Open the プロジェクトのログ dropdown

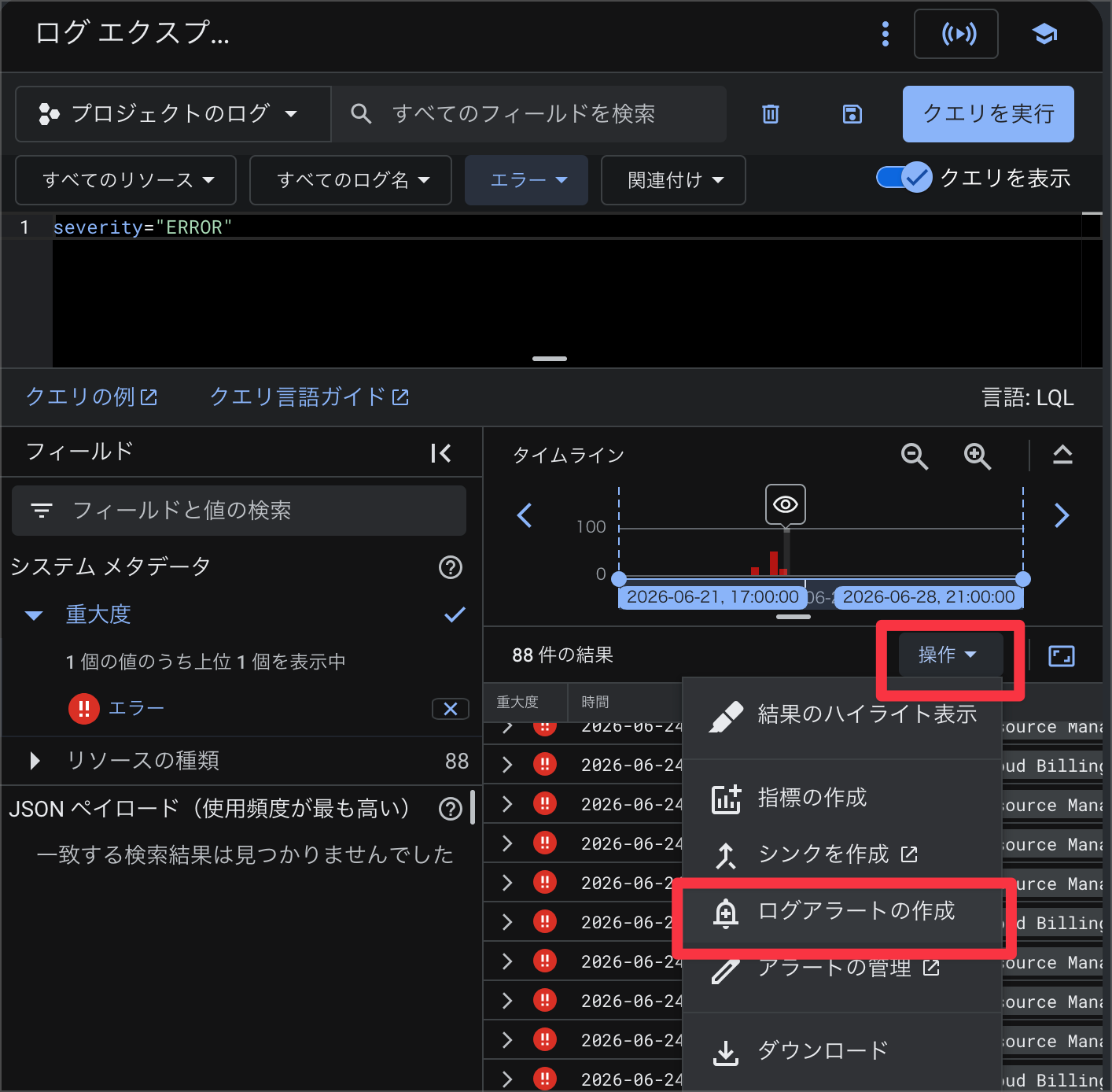pos(173,114)
